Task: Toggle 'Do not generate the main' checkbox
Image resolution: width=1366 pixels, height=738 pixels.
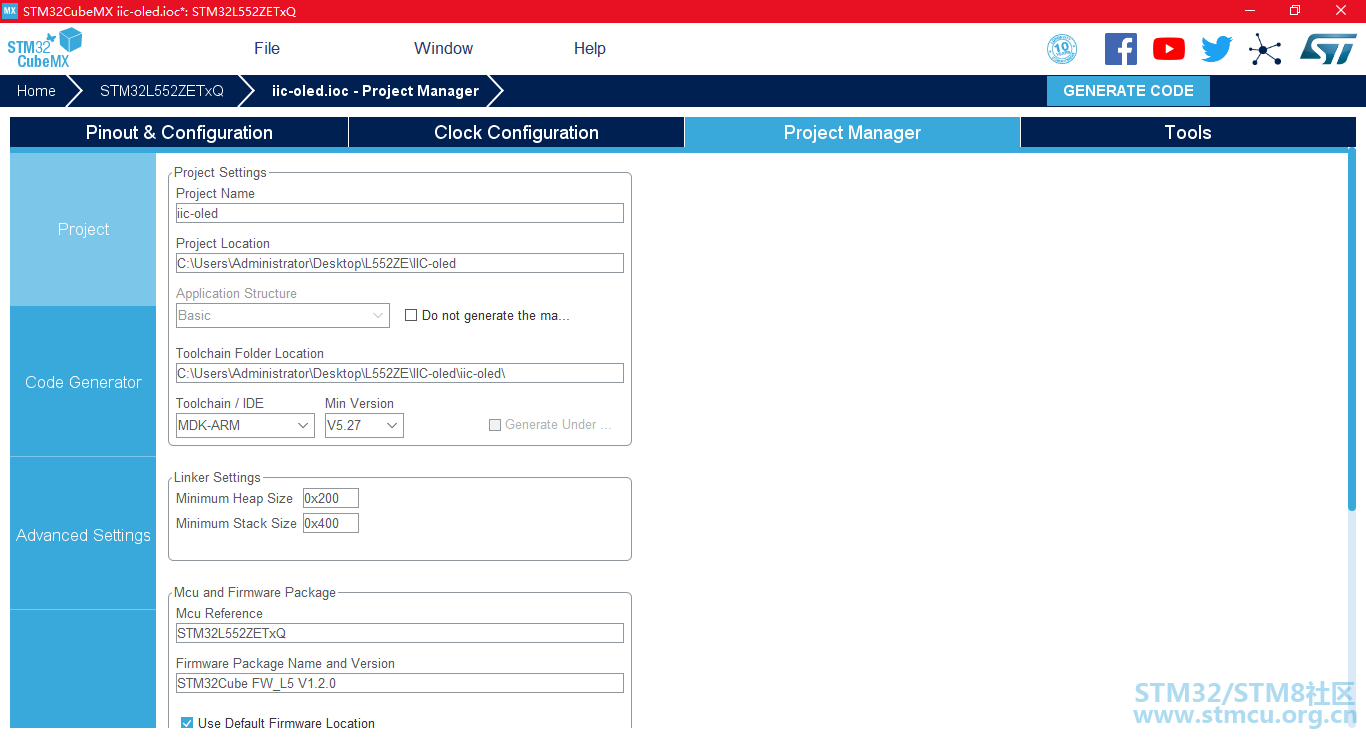Action: tap(411, 315)
